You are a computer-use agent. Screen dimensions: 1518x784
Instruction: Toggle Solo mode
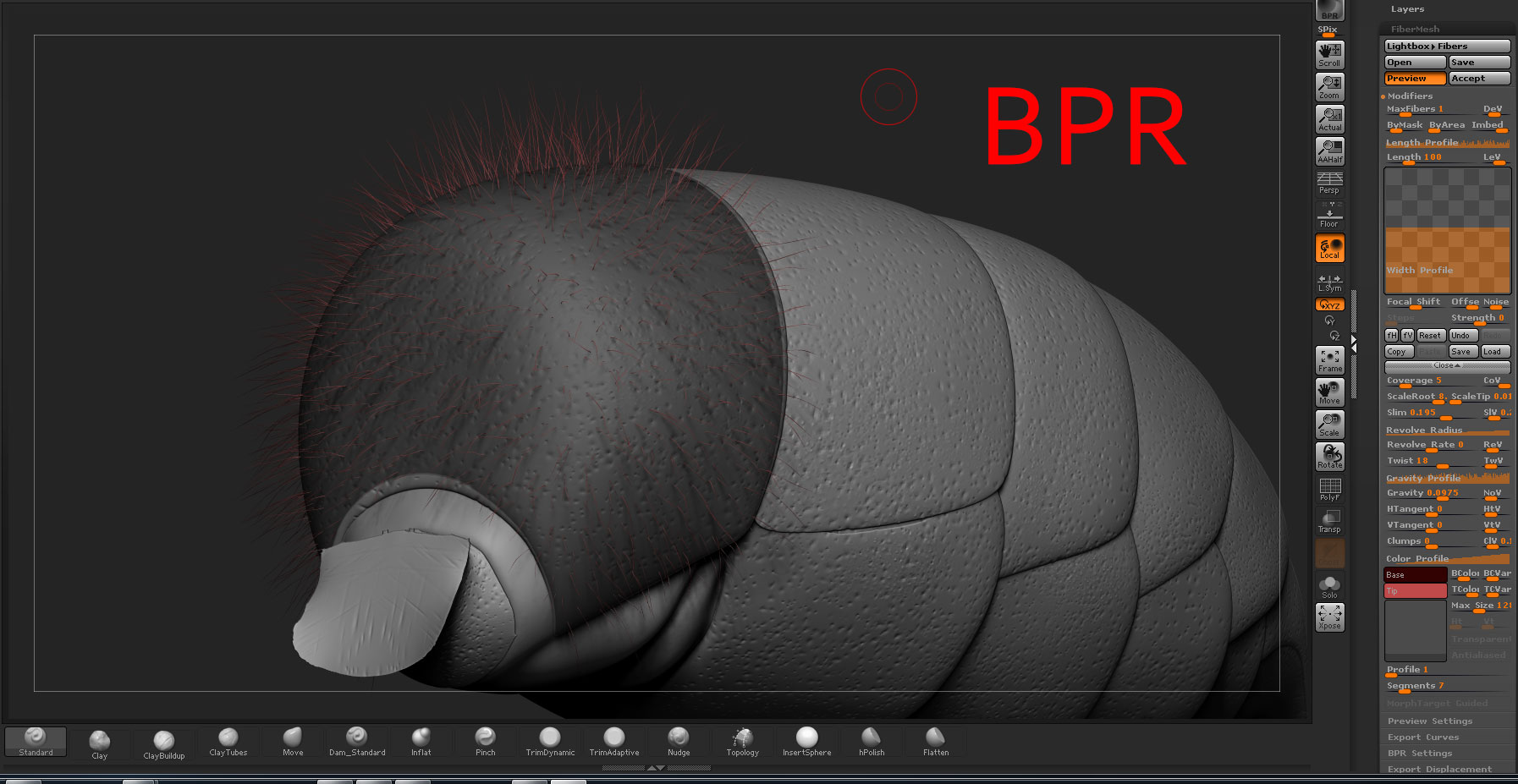1329,586
